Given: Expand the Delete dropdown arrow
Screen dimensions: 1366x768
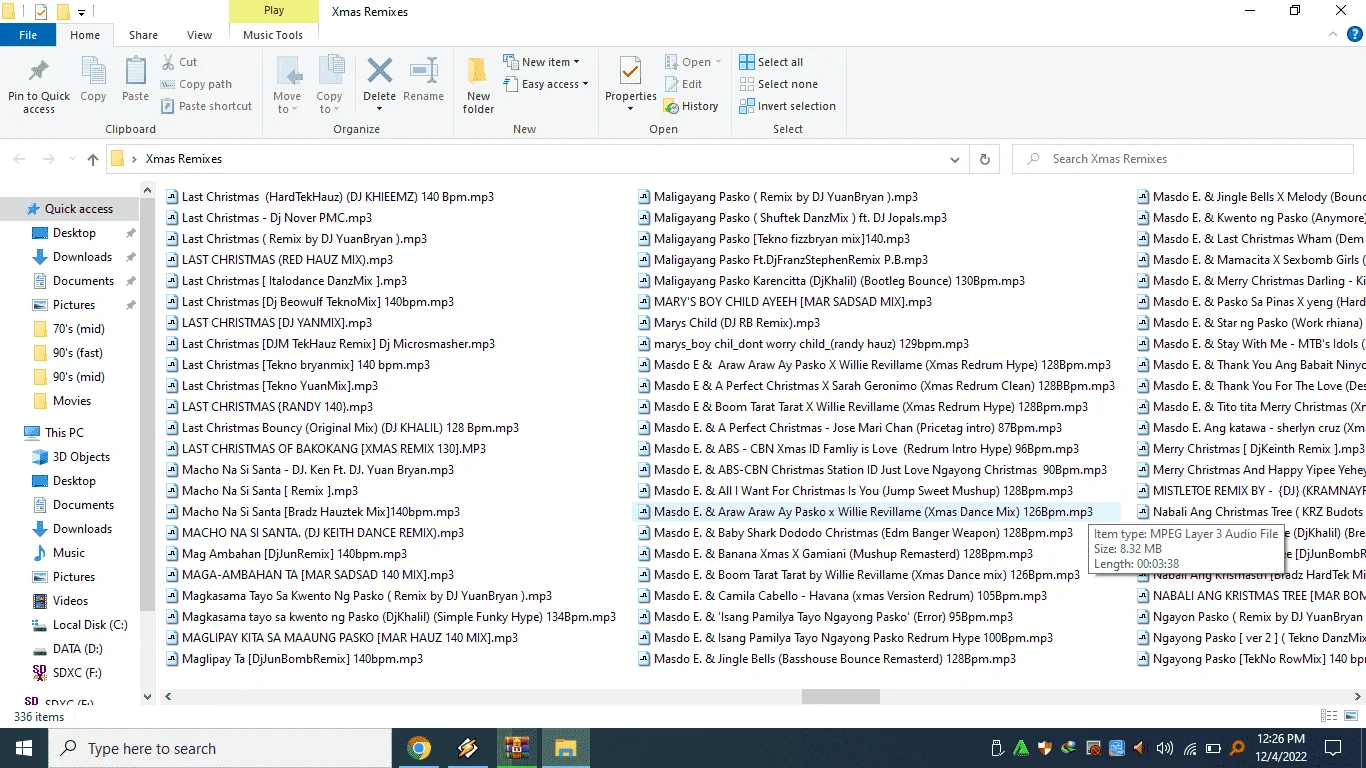Looking at the screenshot, I should click(379, 109).
